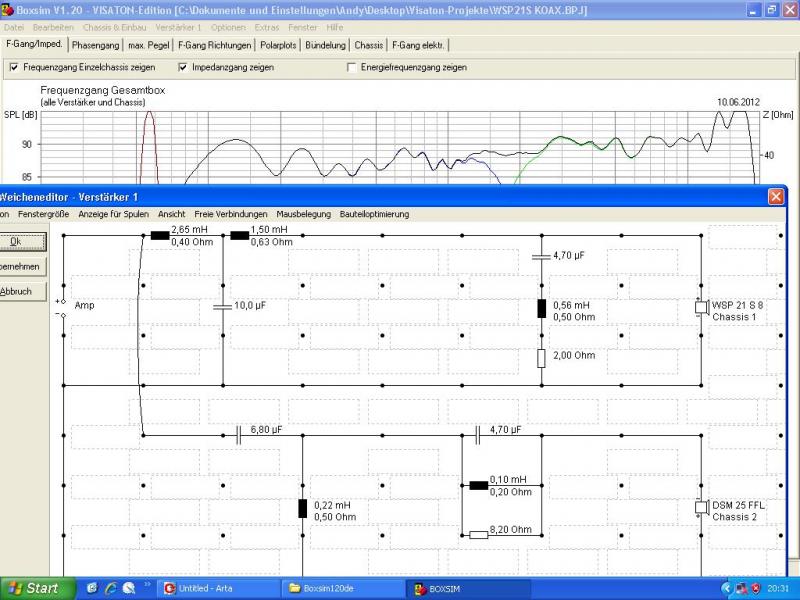Select the 2,65 mH inductor symbol
This screenshot has height=600, width=800.
click(160, 235)
